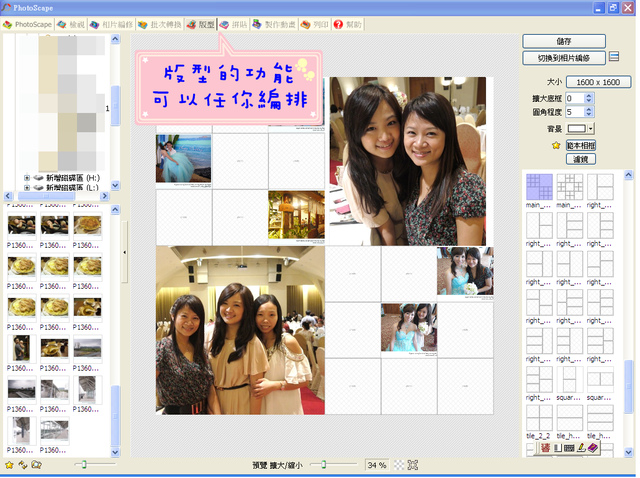The width and height of the screenshot is (640, 478).
Task: Click the yellow star beside 範本相框
Action: coord(556,145)
